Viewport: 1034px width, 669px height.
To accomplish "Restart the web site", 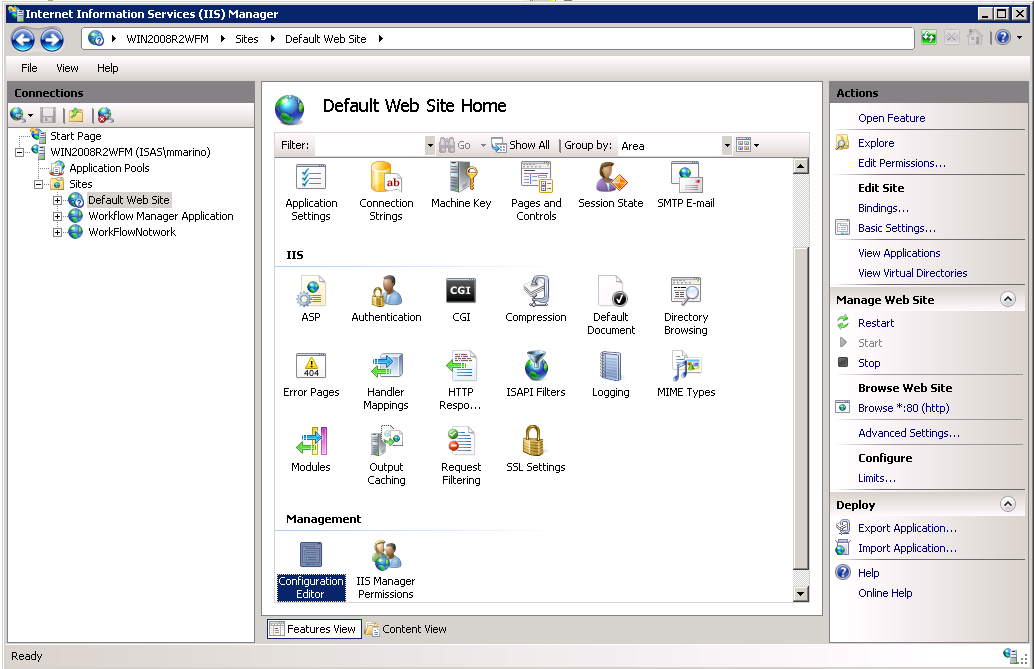I will click(x=876, y=323).
